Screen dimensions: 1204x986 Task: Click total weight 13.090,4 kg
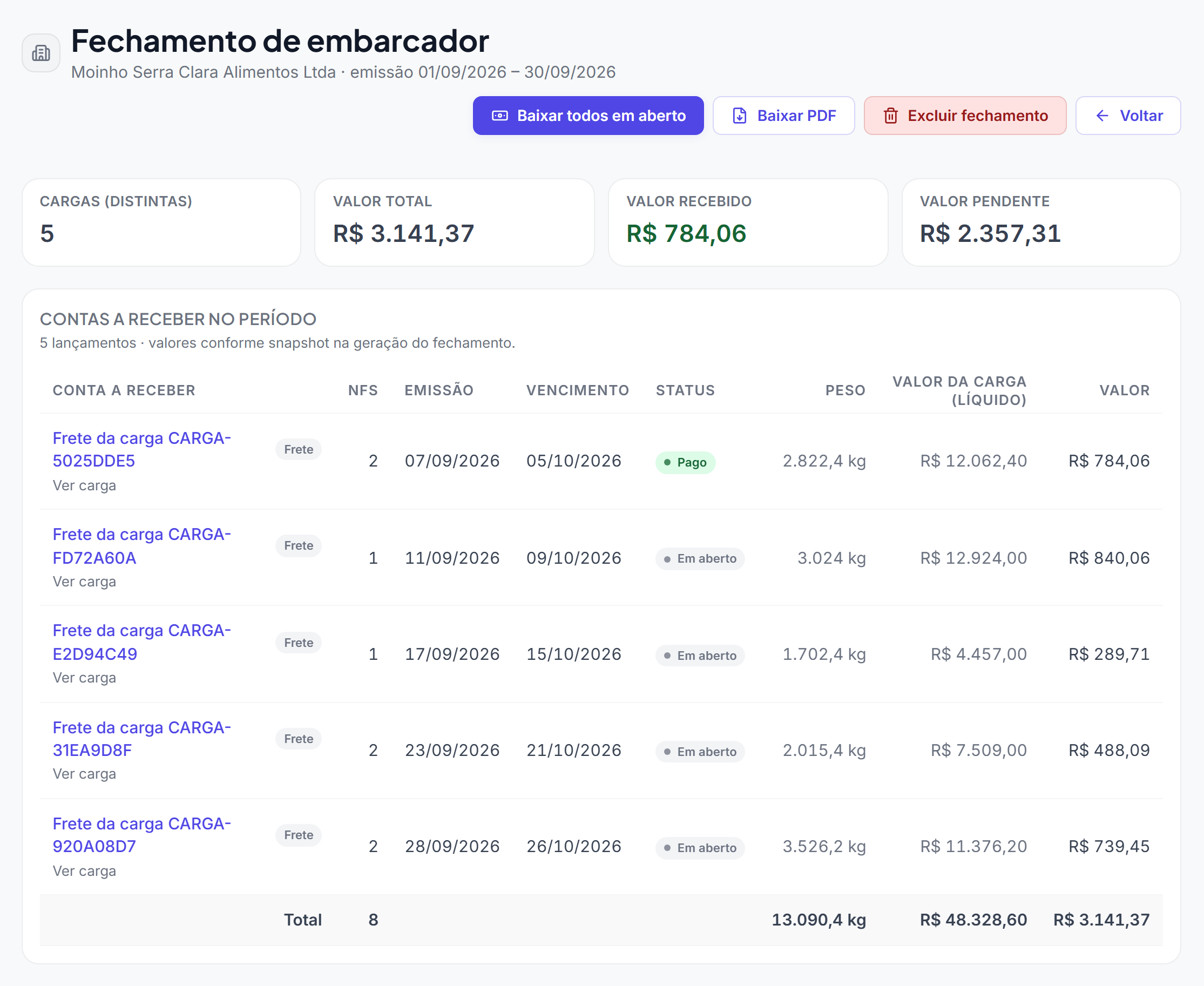coord(819,920)
